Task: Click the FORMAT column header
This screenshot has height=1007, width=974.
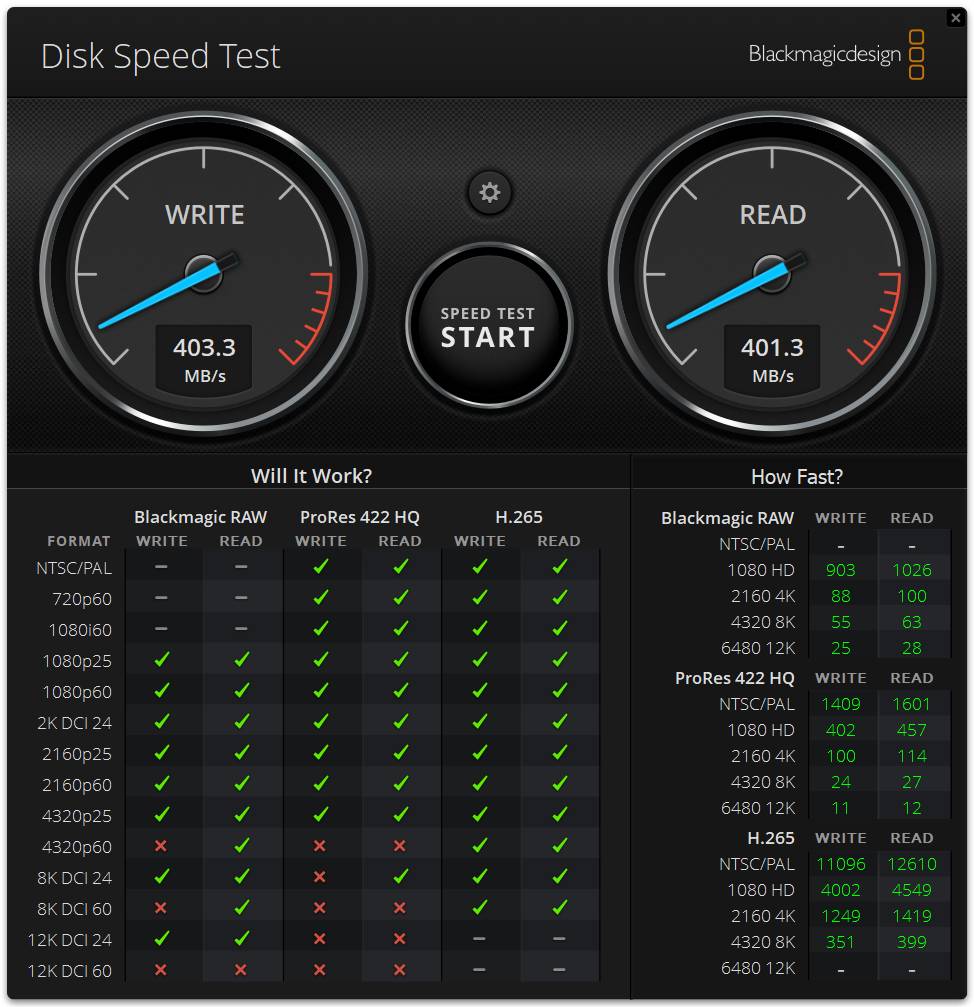Action: click(x=79, y=541)
